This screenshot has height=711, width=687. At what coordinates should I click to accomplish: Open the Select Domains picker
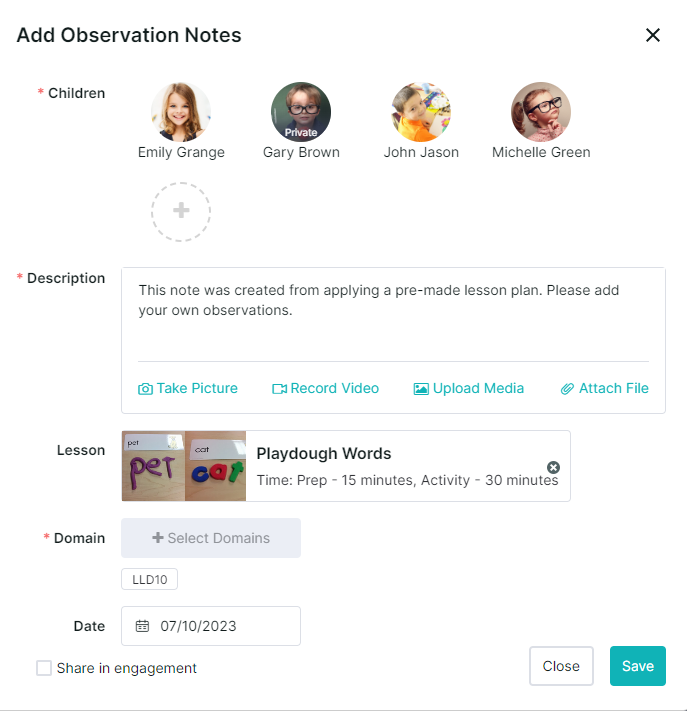(x=211, y=538)
